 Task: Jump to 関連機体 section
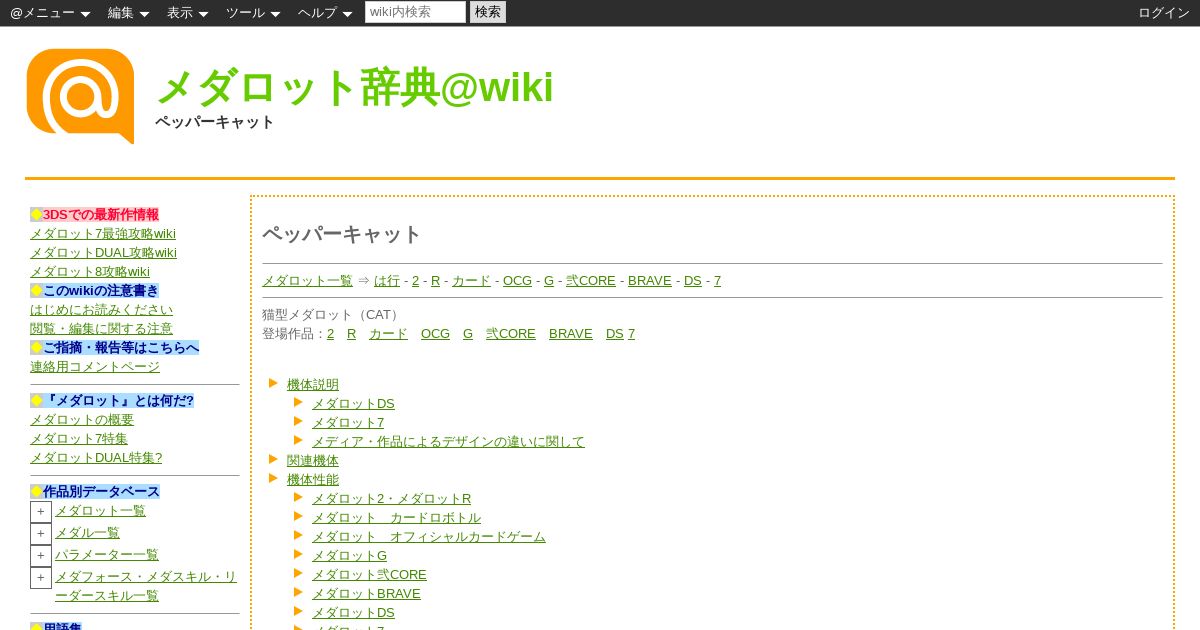[313, 461]
